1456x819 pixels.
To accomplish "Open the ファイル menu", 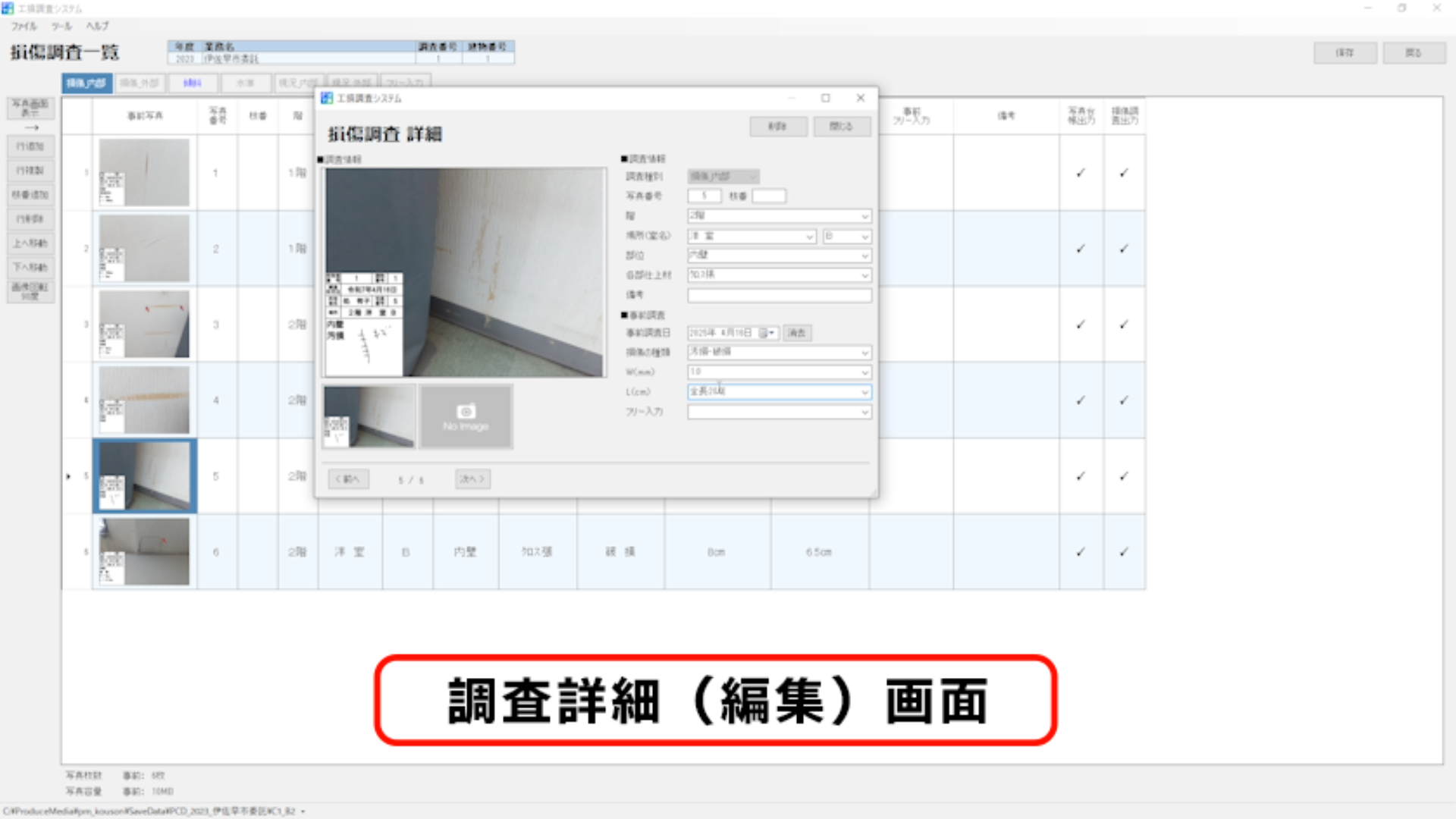I will [x=24, y=26].
